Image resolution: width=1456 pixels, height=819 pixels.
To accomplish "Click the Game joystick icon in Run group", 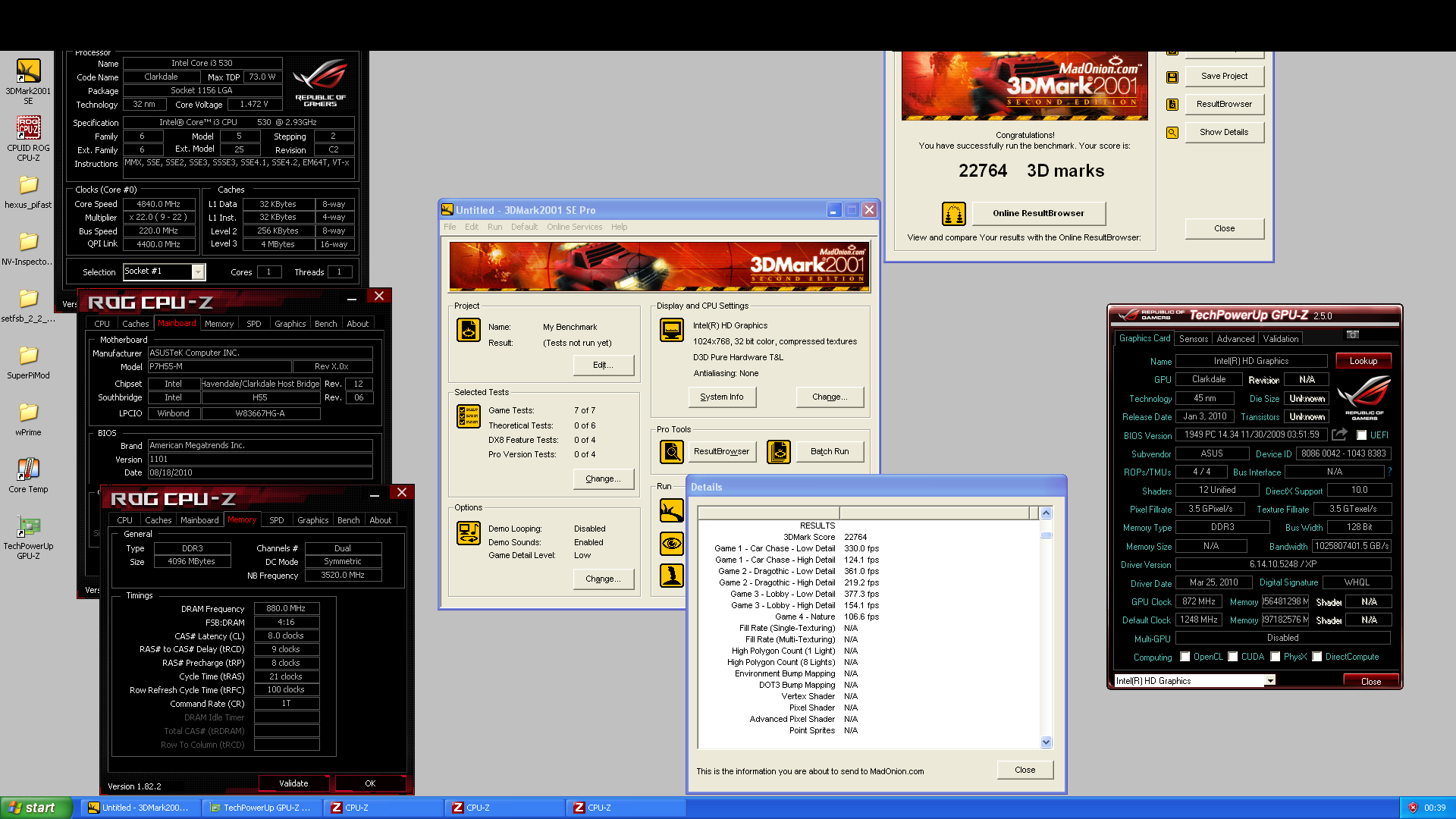I will pos(672,576).
